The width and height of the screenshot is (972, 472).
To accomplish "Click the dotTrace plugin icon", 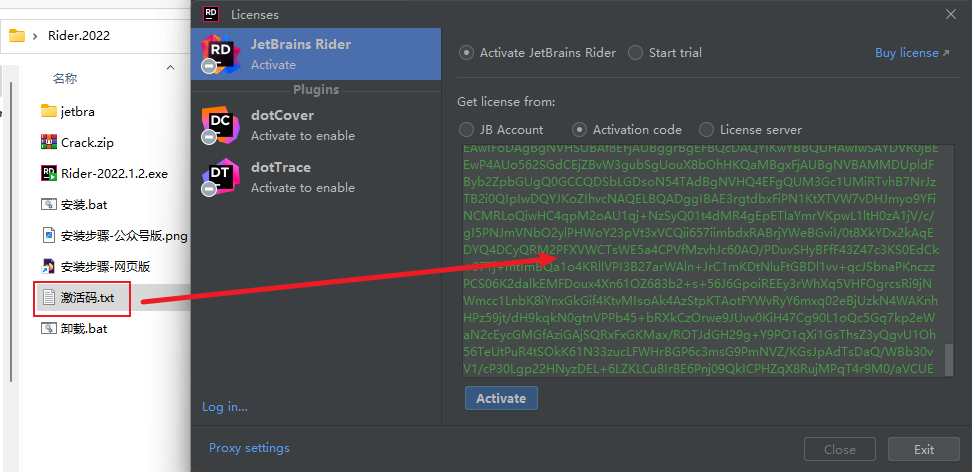I will pos(220,177).
